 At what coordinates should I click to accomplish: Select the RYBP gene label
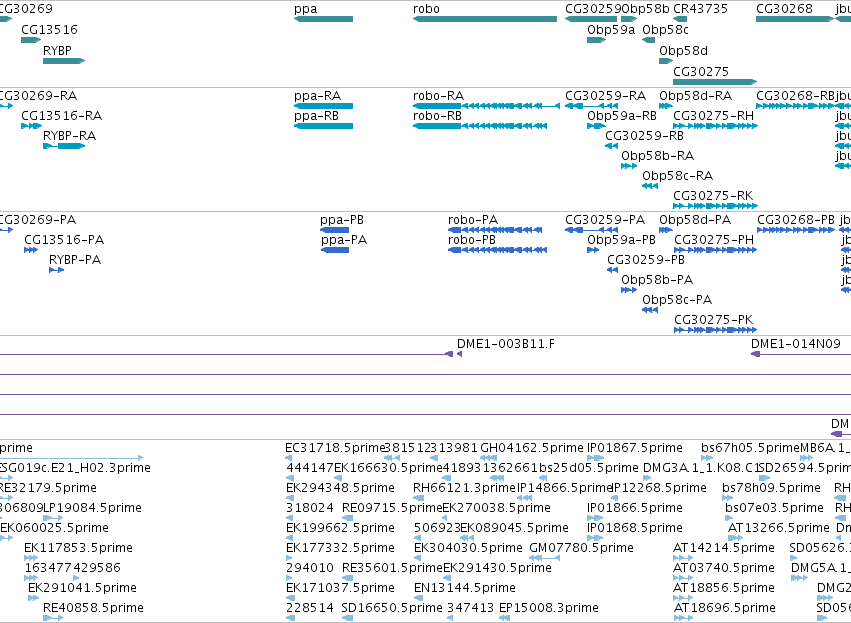(x=57, y=50)
